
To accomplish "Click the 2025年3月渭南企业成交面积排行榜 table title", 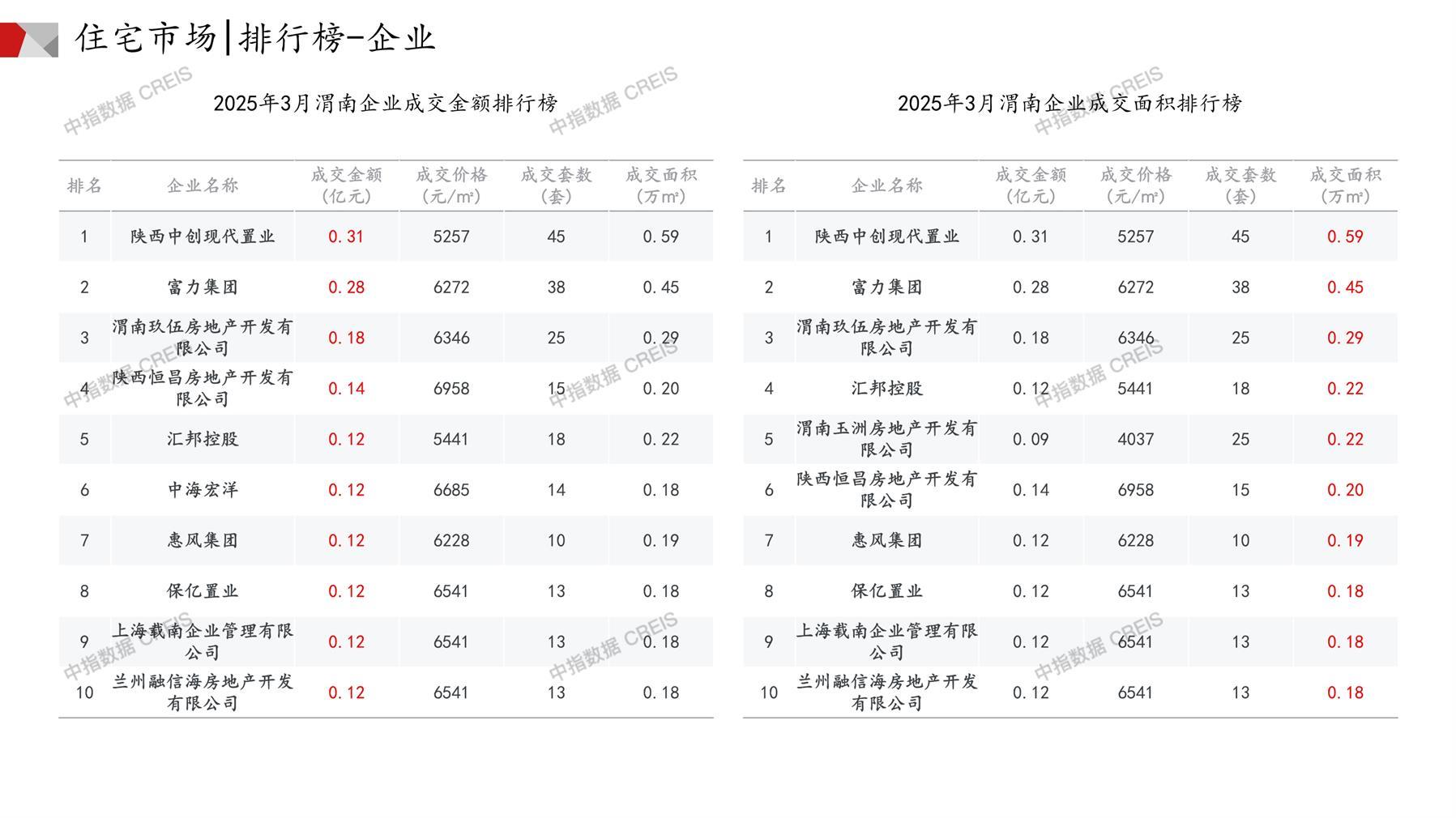I will point(1070,104).
